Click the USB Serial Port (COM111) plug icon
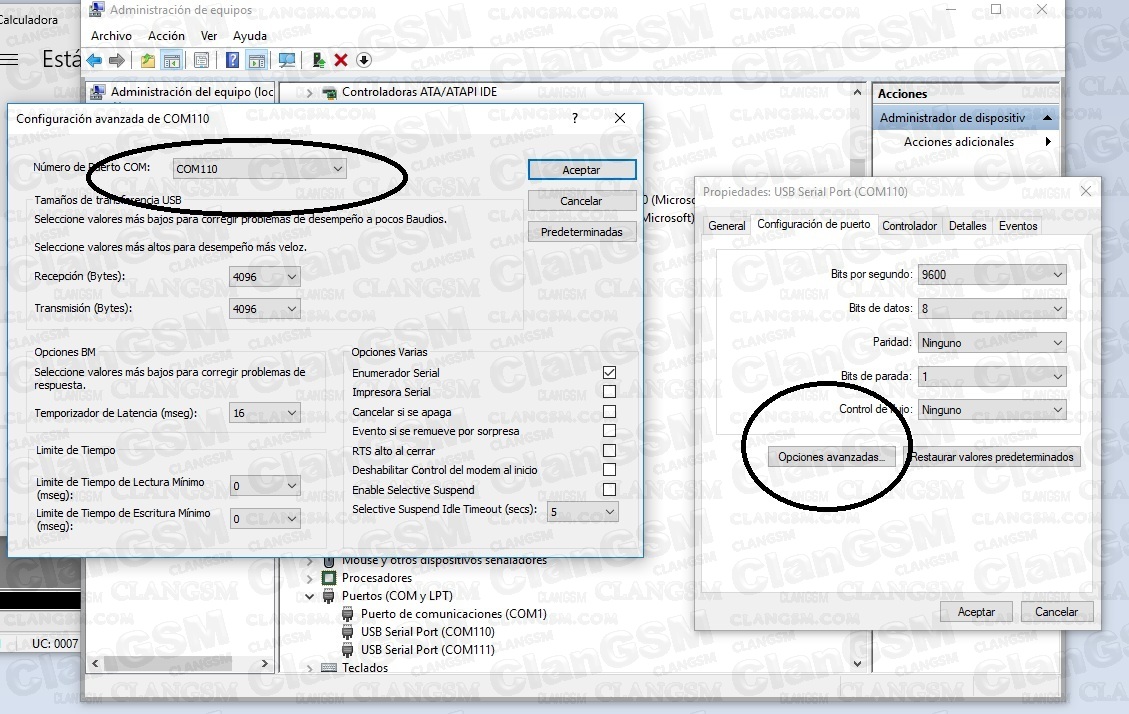The height and width of the screenshot is (714, 1129). coord(348,650)
